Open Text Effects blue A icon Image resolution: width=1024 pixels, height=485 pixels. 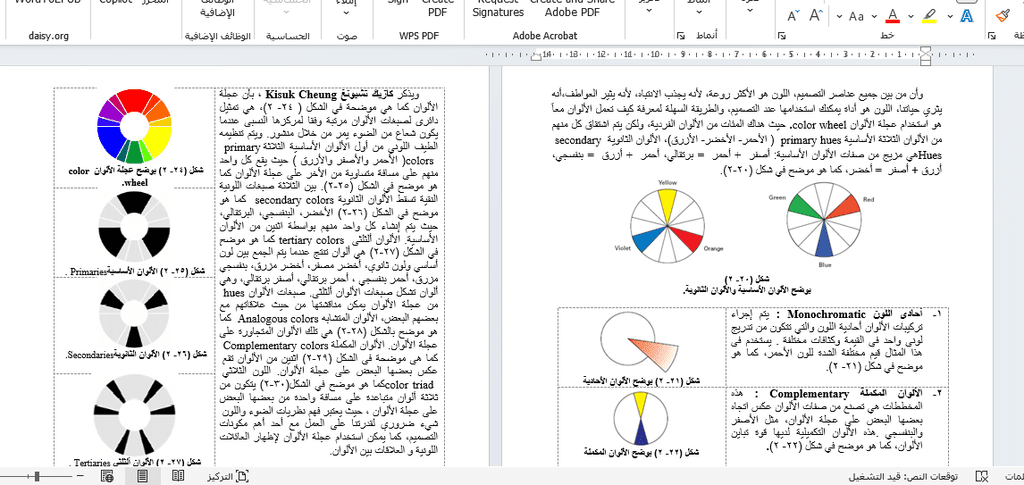[x=968, y=16]
